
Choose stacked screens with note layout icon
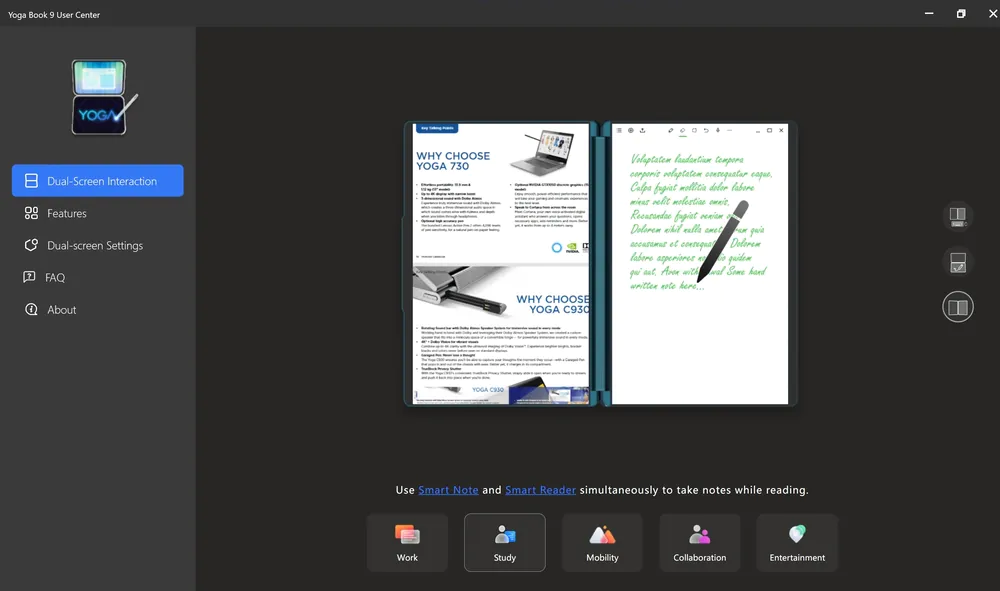(x=958, y=262)
